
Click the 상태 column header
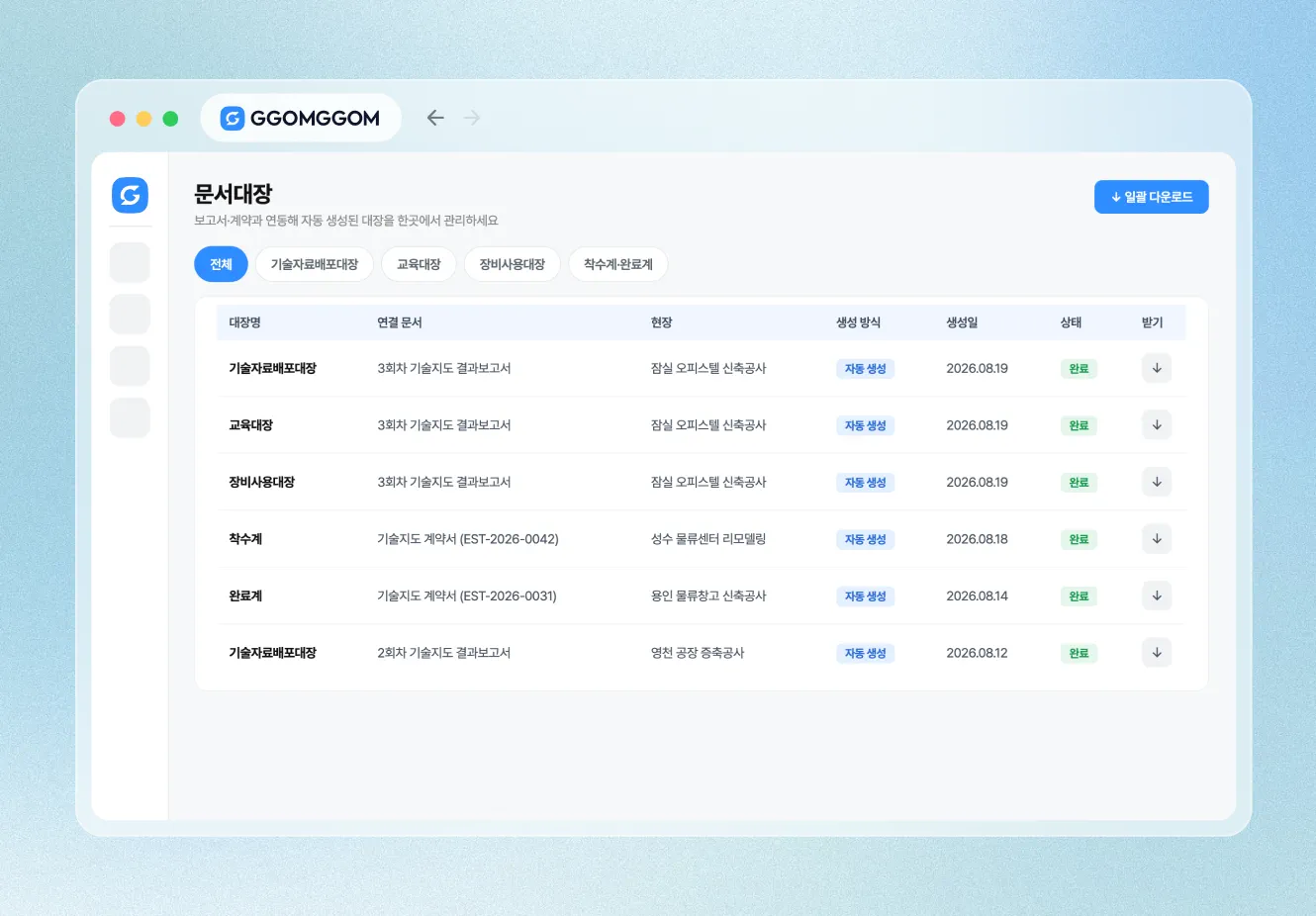point(1071,322)
